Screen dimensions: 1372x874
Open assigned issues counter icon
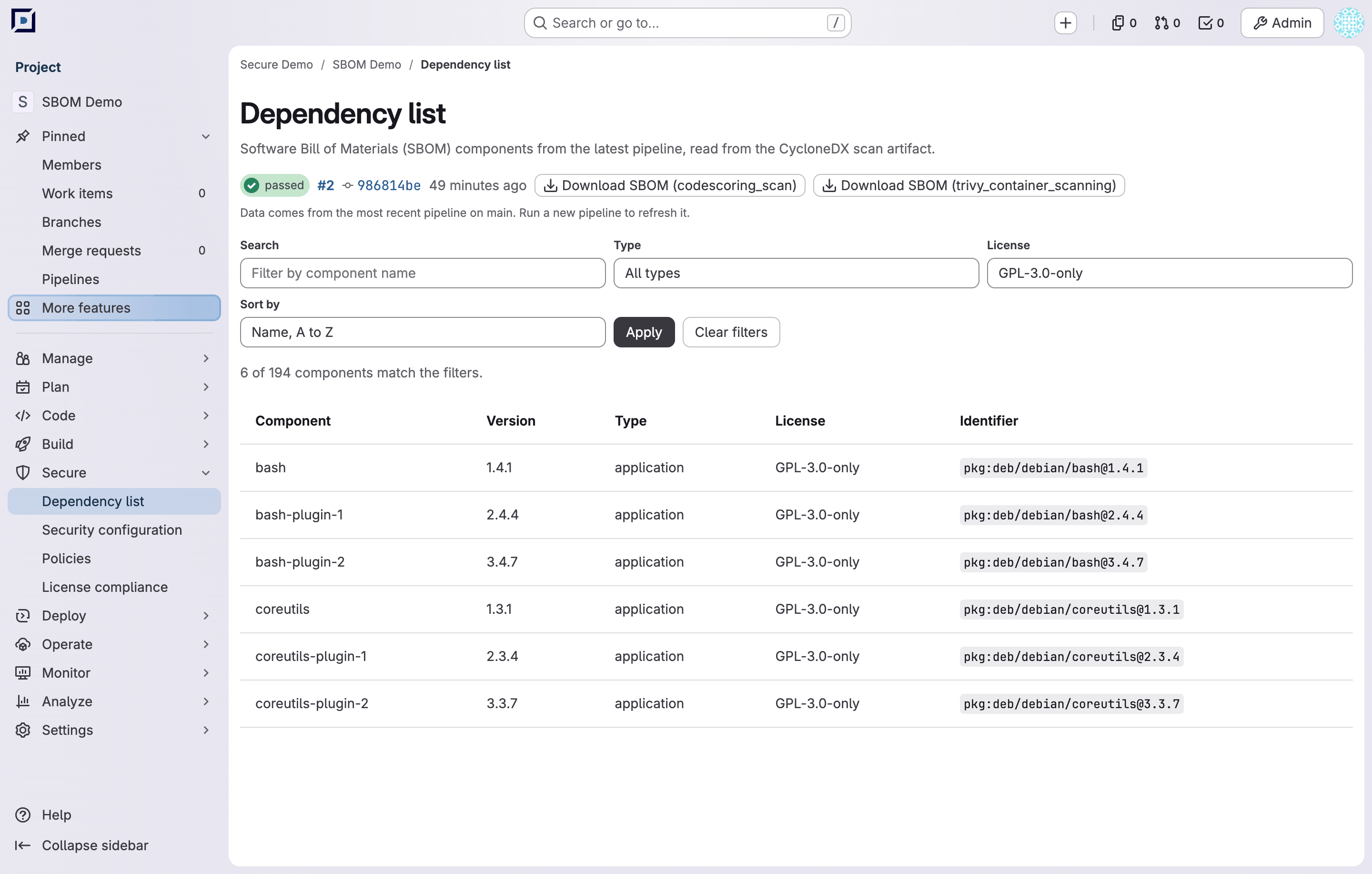(1124, 23)
